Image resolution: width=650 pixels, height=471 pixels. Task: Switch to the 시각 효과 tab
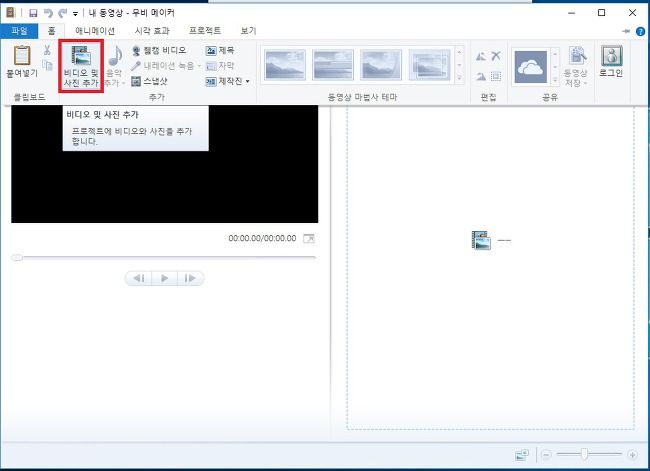[152, 31]
